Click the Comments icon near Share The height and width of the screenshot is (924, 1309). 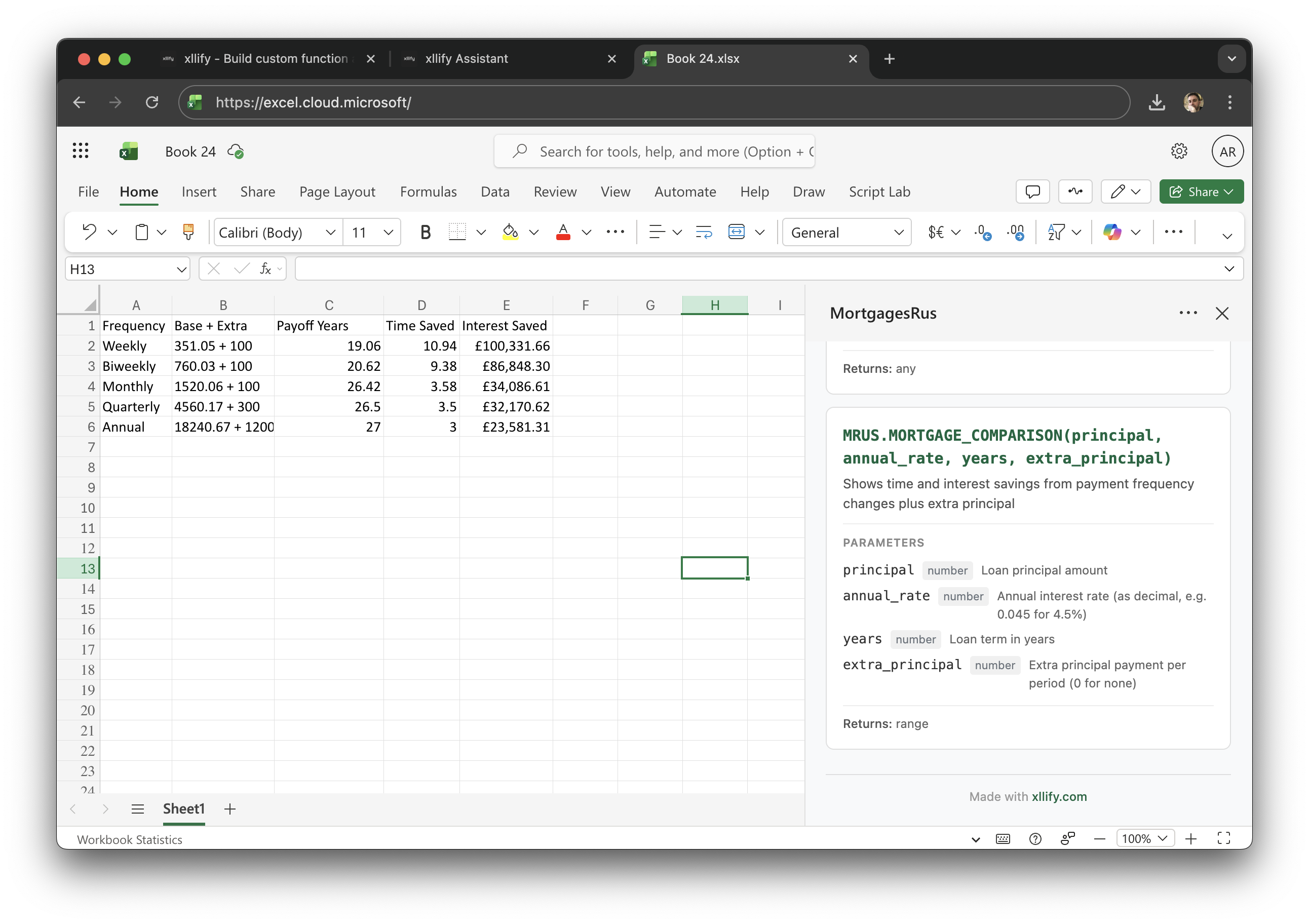[x=1032, y=191]
